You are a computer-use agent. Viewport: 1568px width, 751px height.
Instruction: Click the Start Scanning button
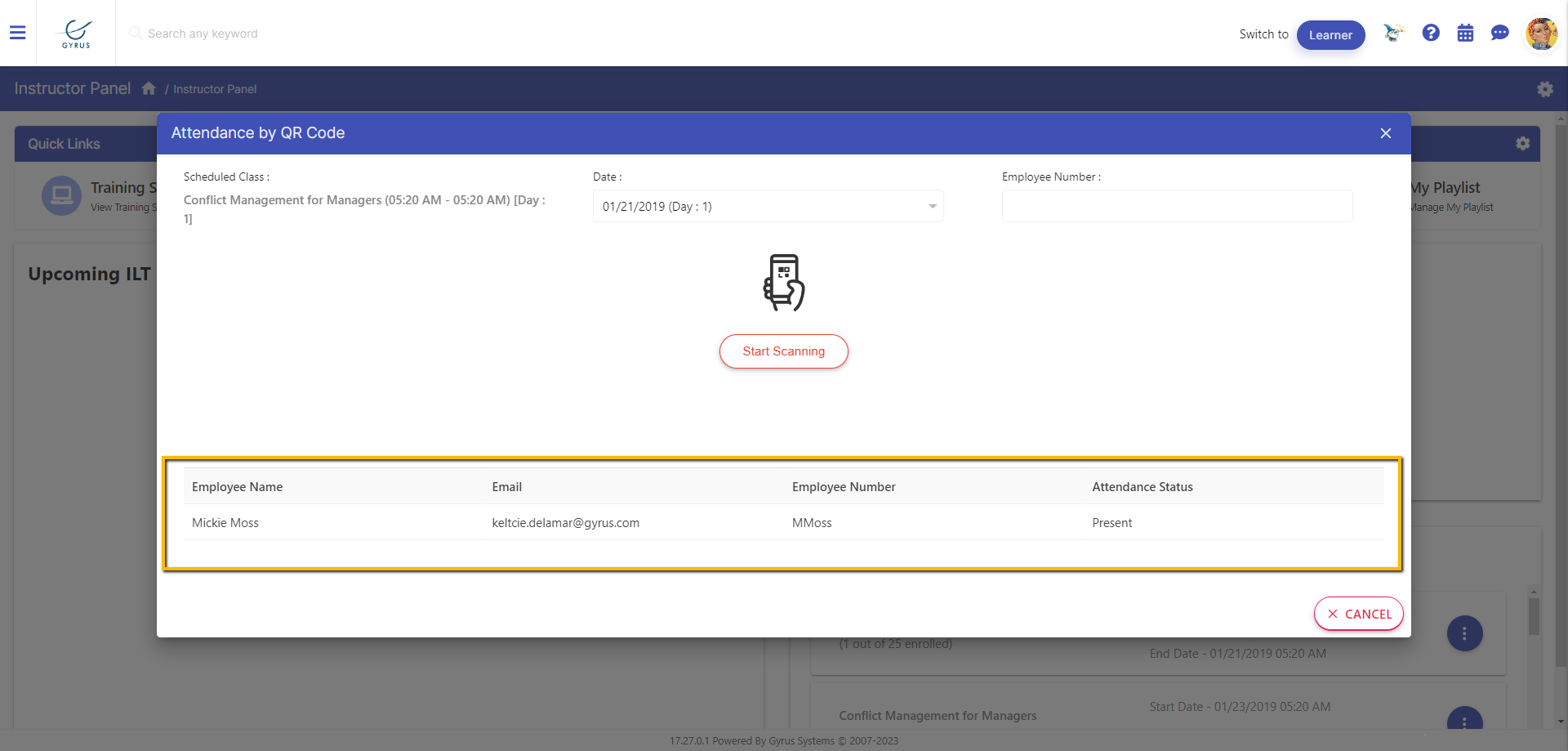click(783, 351)
